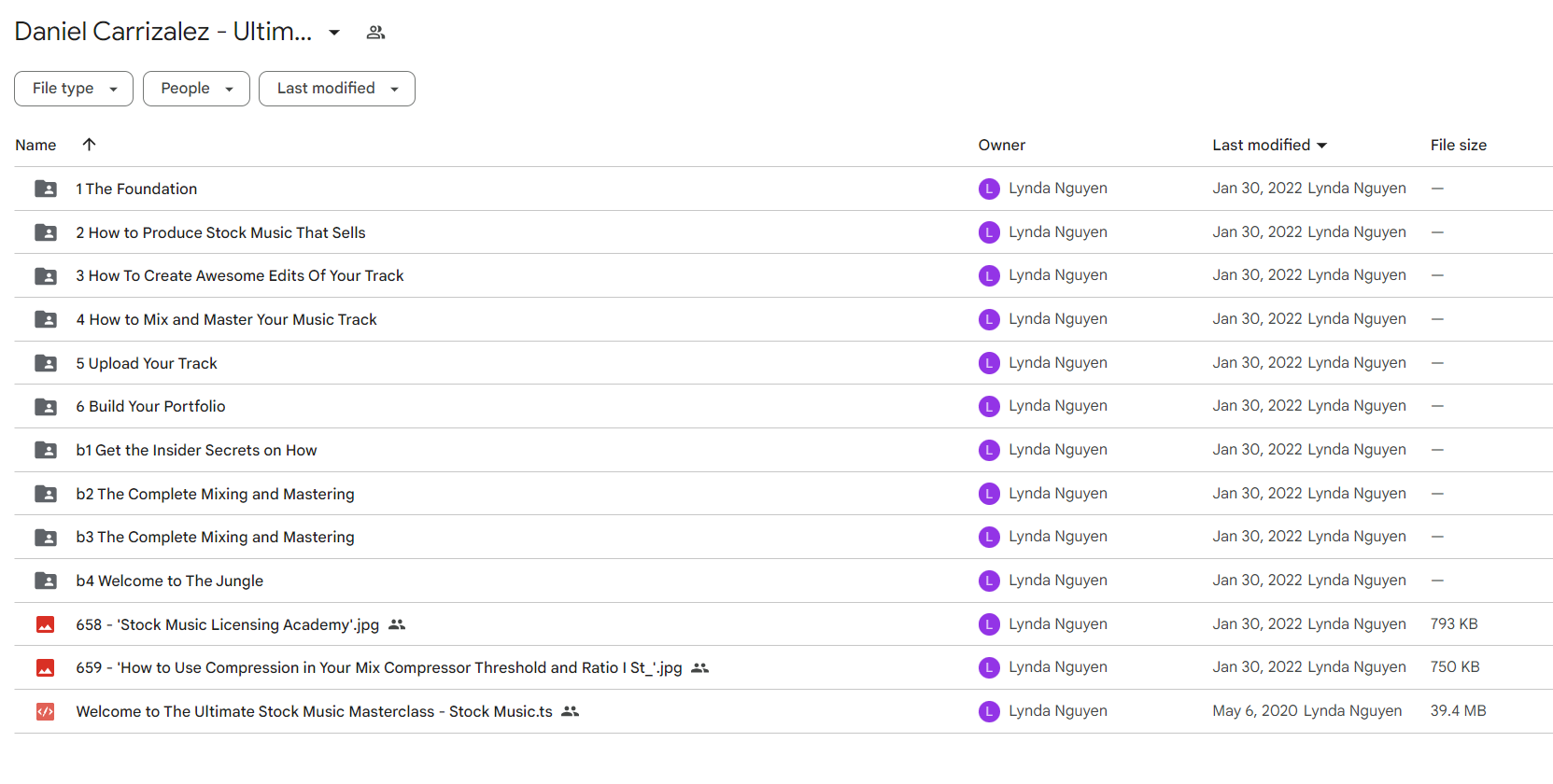
Task: Select '1 The Foundation' folder name
Action: coord(136,189)
